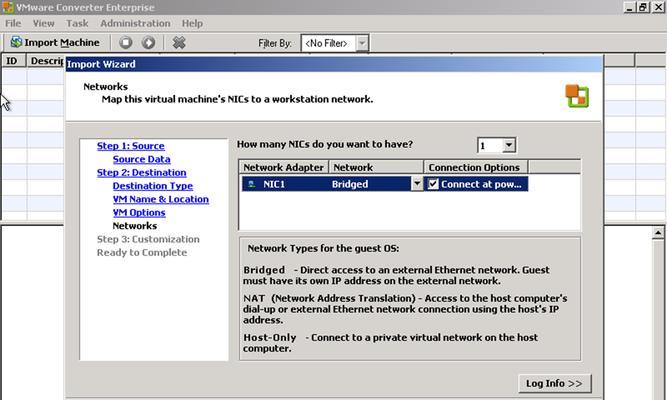Open the VM Options link
Screen dimensions: 667x400
139,212
